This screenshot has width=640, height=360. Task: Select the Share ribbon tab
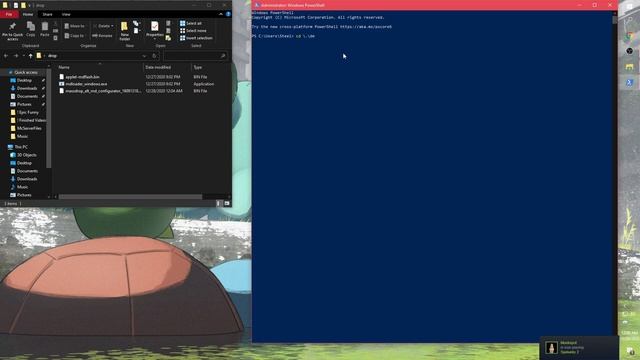coord(47,14)
